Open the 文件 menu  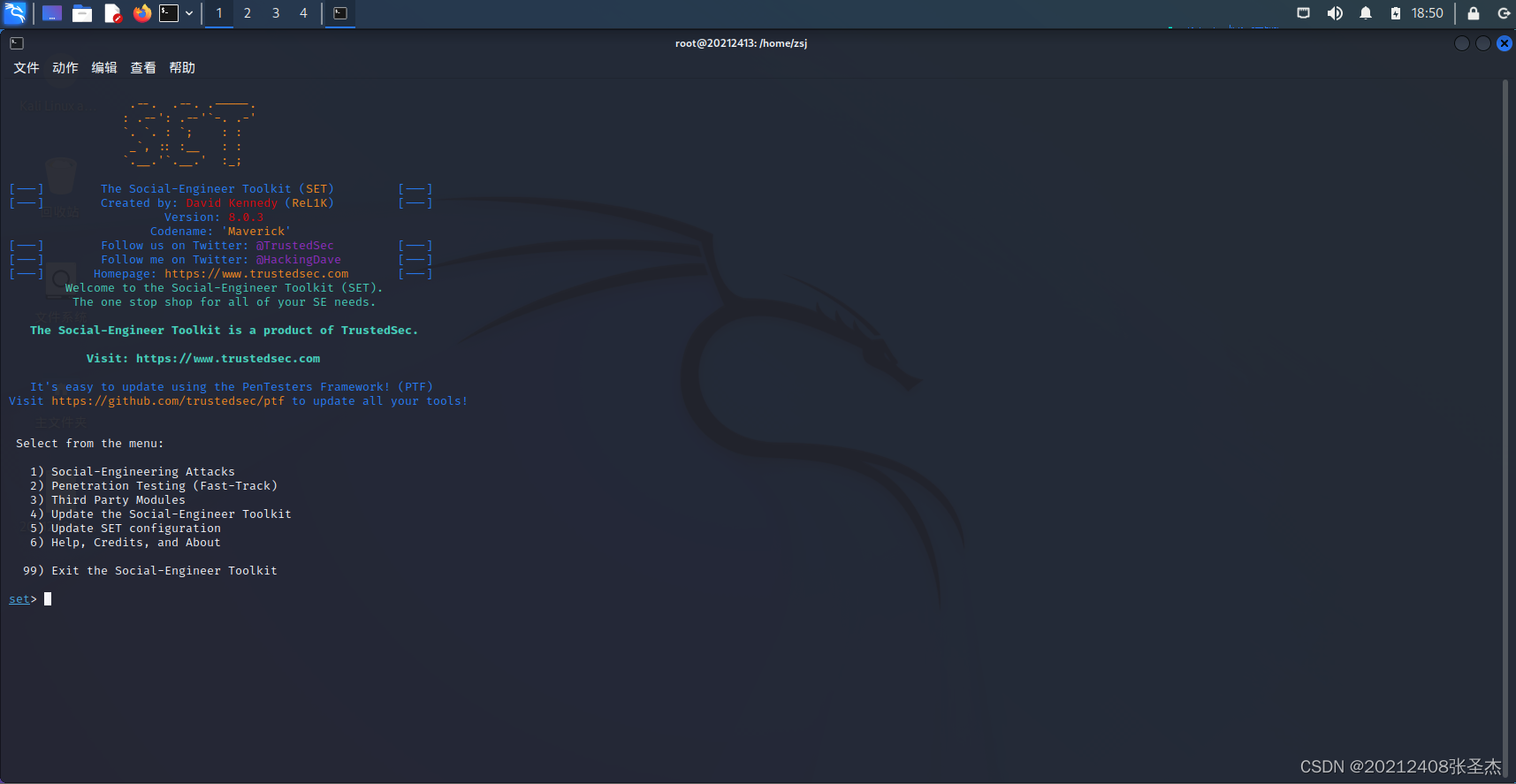pos(27,68)
